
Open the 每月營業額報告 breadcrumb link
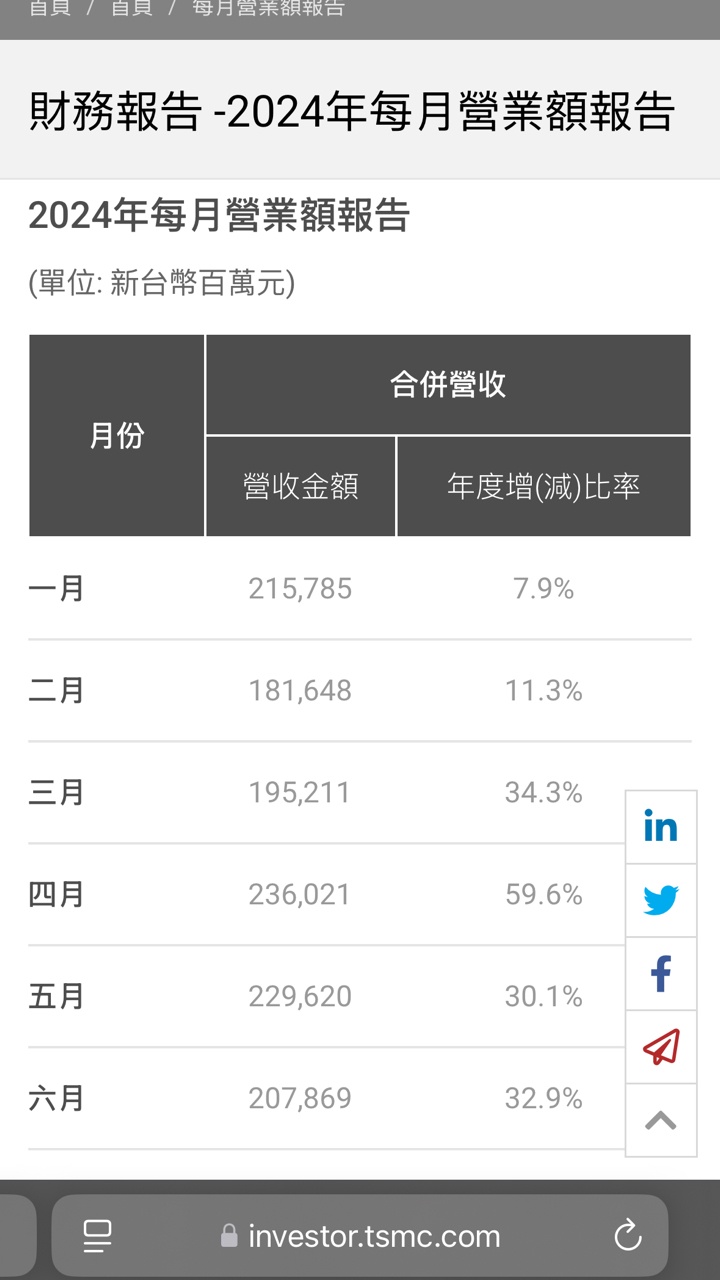(x=268, y=9)
